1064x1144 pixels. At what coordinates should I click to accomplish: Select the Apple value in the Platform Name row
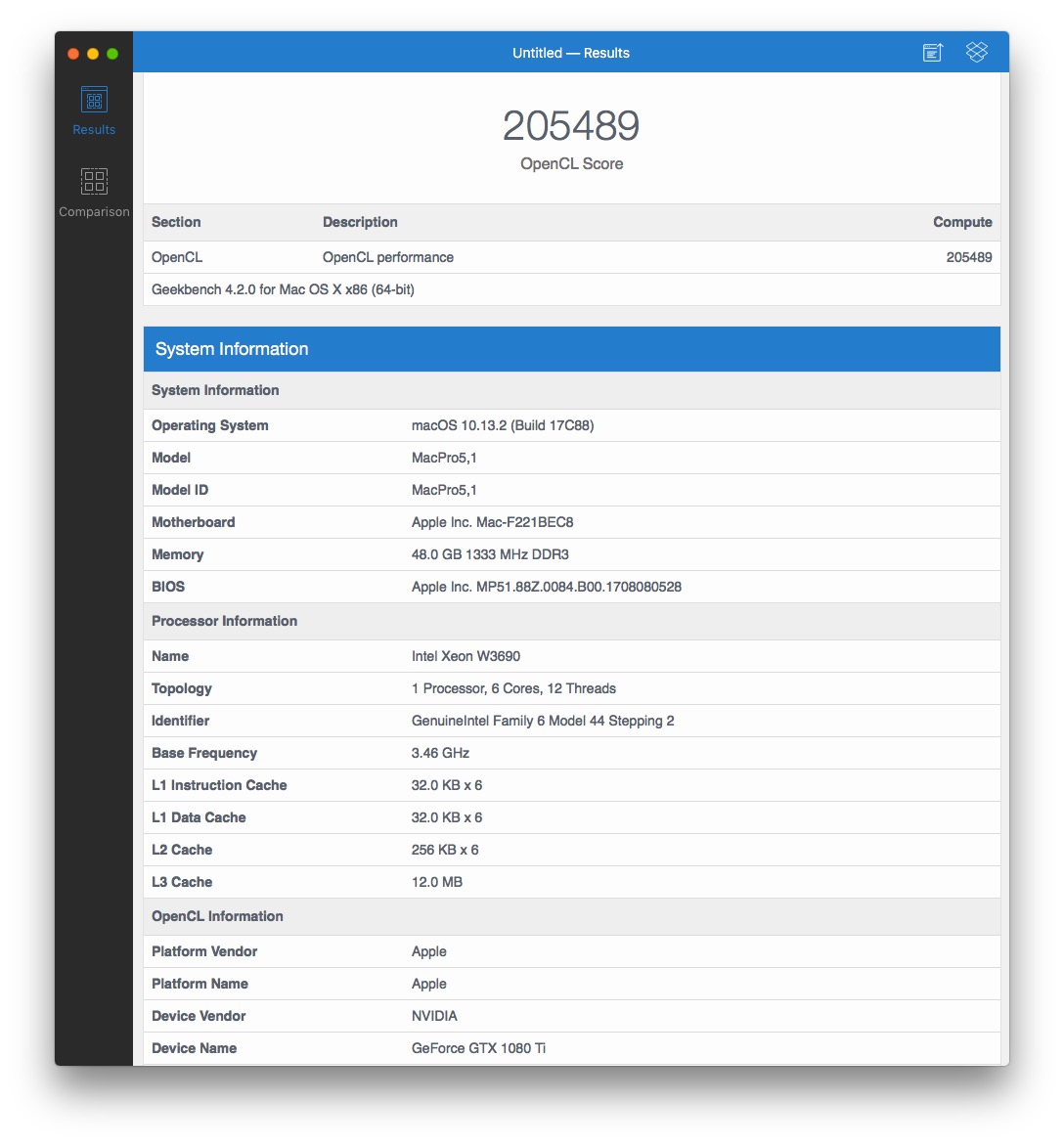tap(429, 984)
